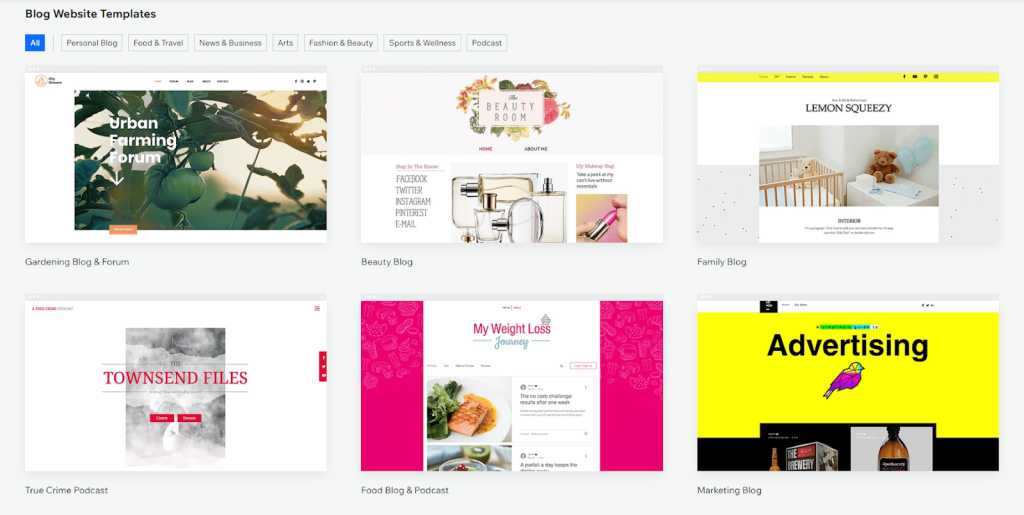The width and height of the screenshot is (1024, 515).
Task: Show Fashion & Beauty templates
Action: coord(341,43)
